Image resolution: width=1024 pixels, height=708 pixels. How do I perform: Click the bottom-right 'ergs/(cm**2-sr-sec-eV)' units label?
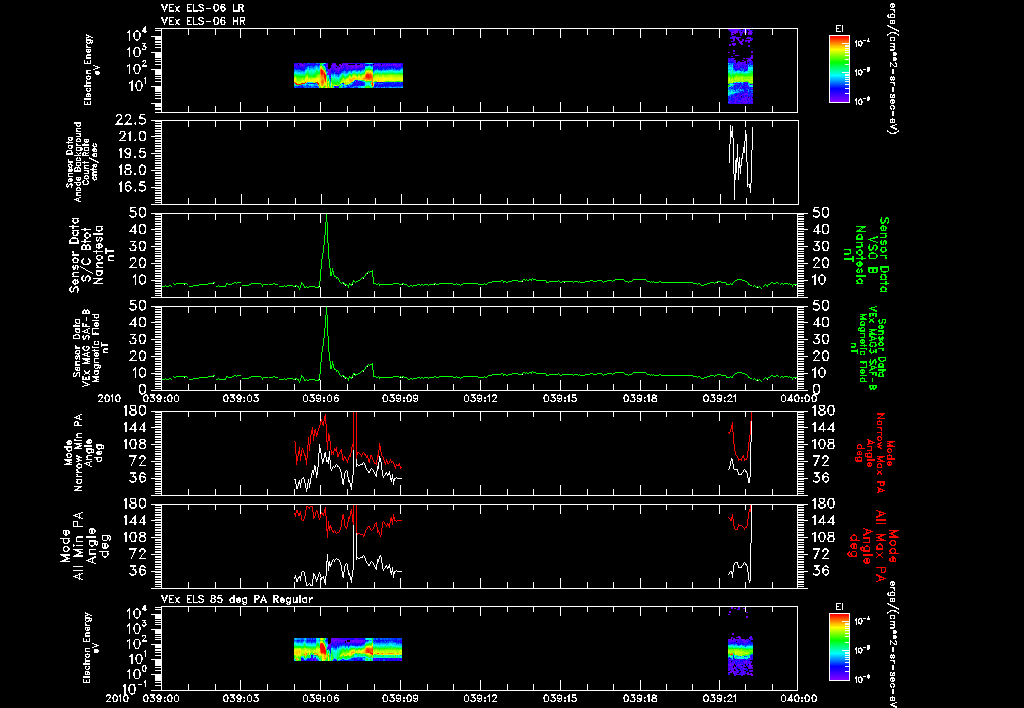[x=891, y=643]
